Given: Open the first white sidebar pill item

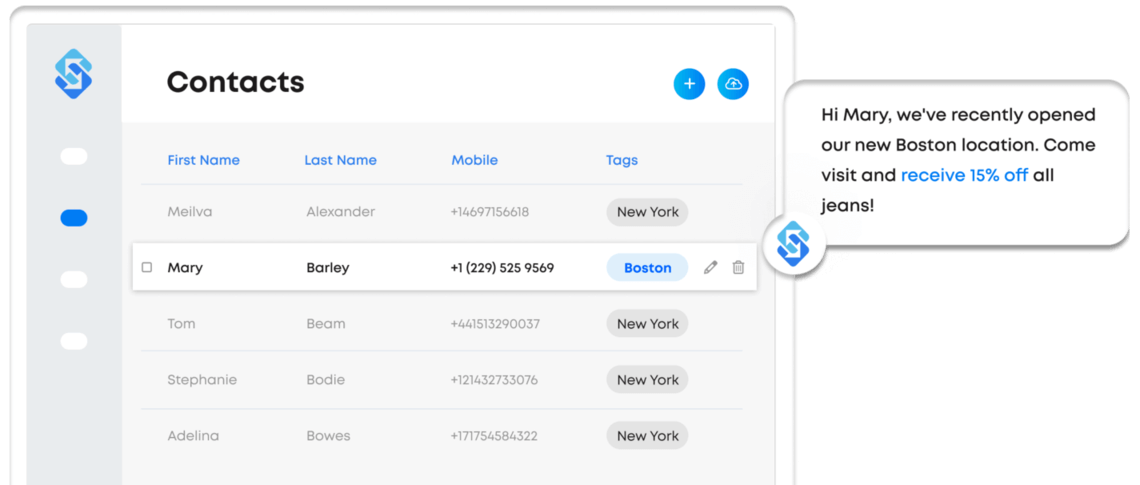Looking at the screenshot, I should pyautogui.click(x=73, y=156).
